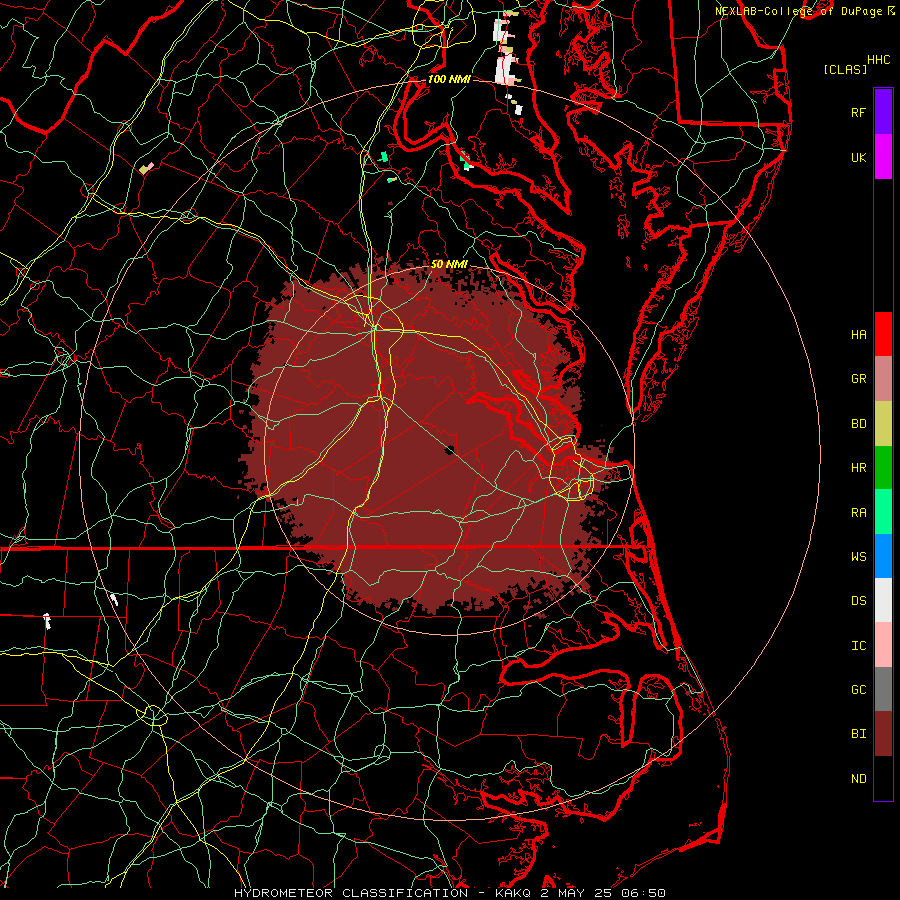
Task: Click the RF purple legend swatch
Action: coord(883,112)
